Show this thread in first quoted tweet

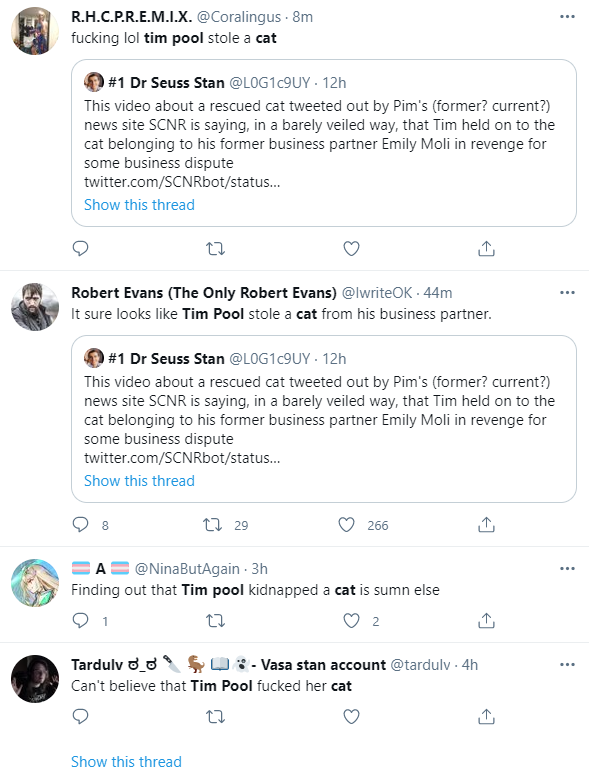tap(139, 204)
